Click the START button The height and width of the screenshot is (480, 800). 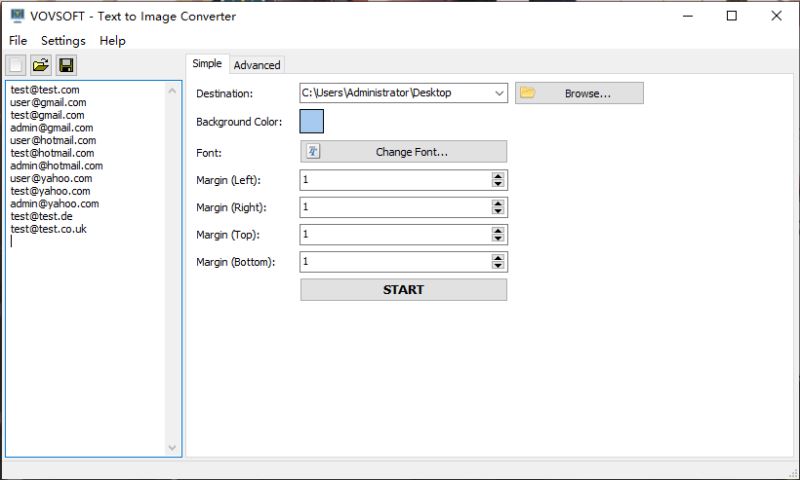click(x=404, y=290)
